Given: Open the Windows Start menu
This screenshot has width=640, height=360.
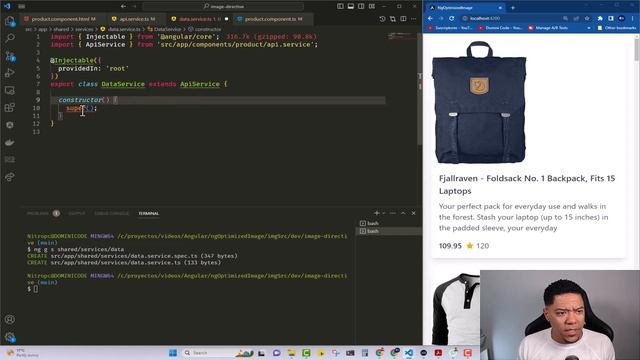Looking at the screenshot, I should (x=173, y=353).
